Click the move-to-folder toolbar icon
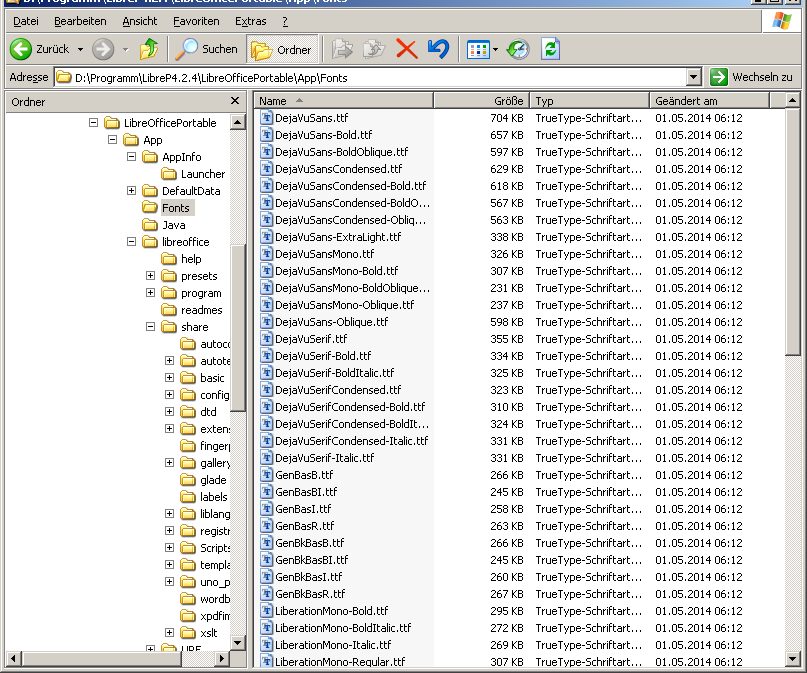807x673 pixels. (x=342, y=49)
